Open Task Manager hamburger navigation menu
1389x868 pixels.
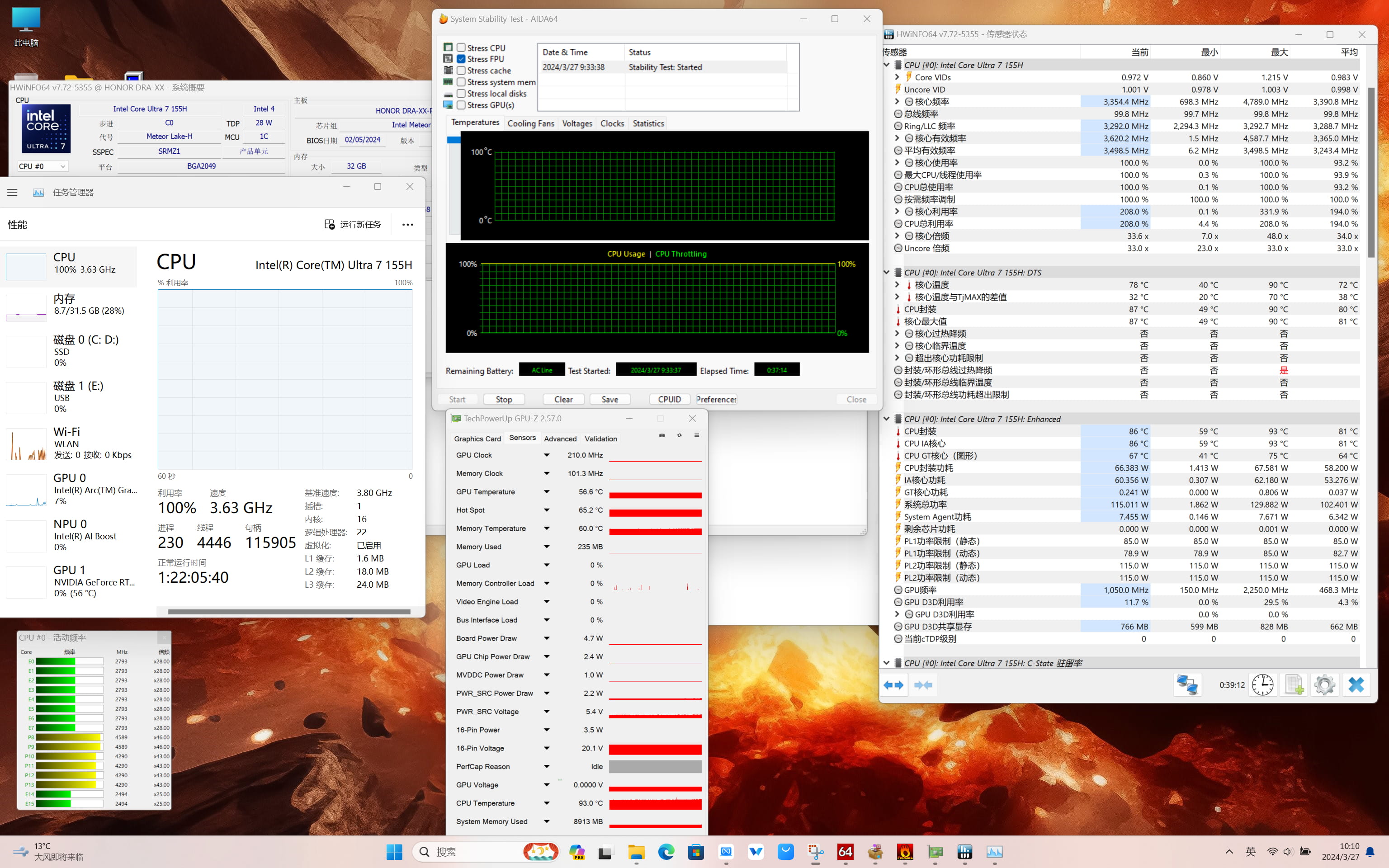tap(12, 192)
